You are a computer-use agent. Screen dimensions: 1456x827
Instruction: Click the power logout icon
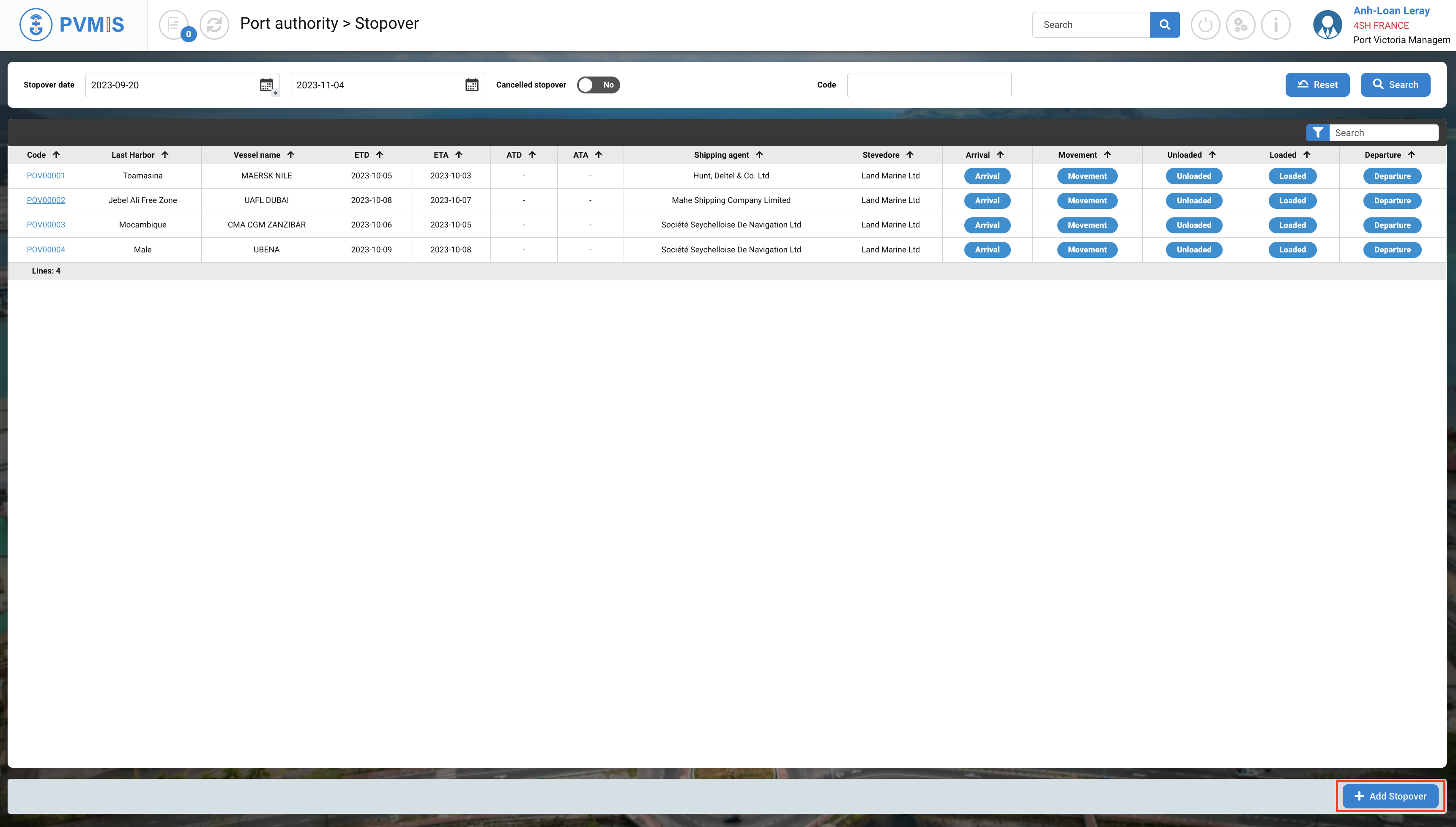[x=1205, y=25]
